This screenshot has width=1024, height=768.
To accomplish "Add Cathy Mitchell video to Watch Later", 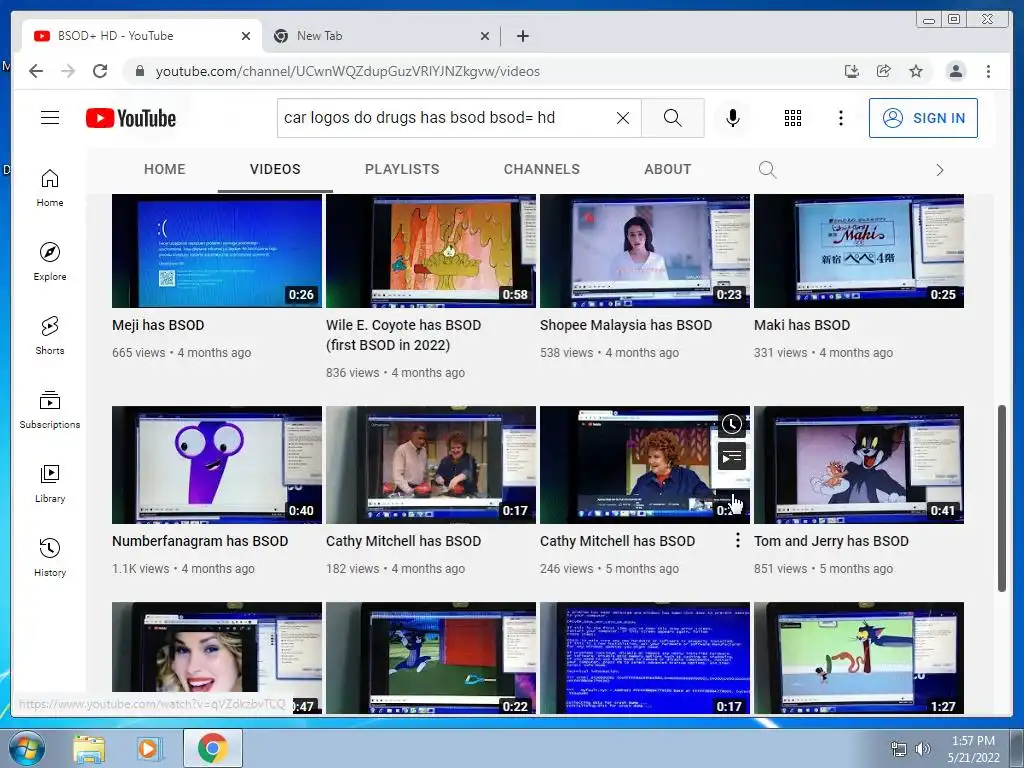I will click(731, 424).
